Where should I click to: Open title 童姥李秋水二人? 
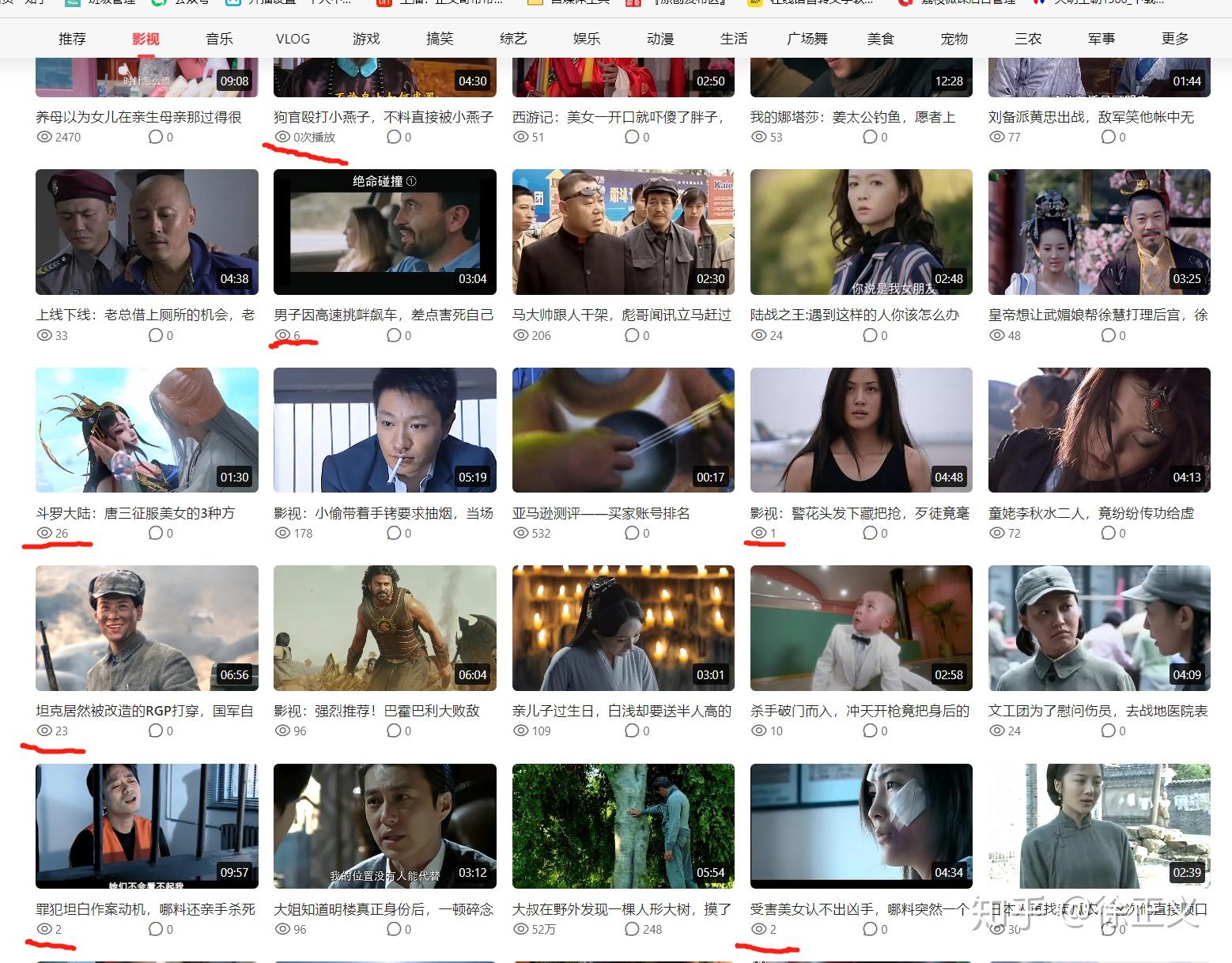(1091, 513)
